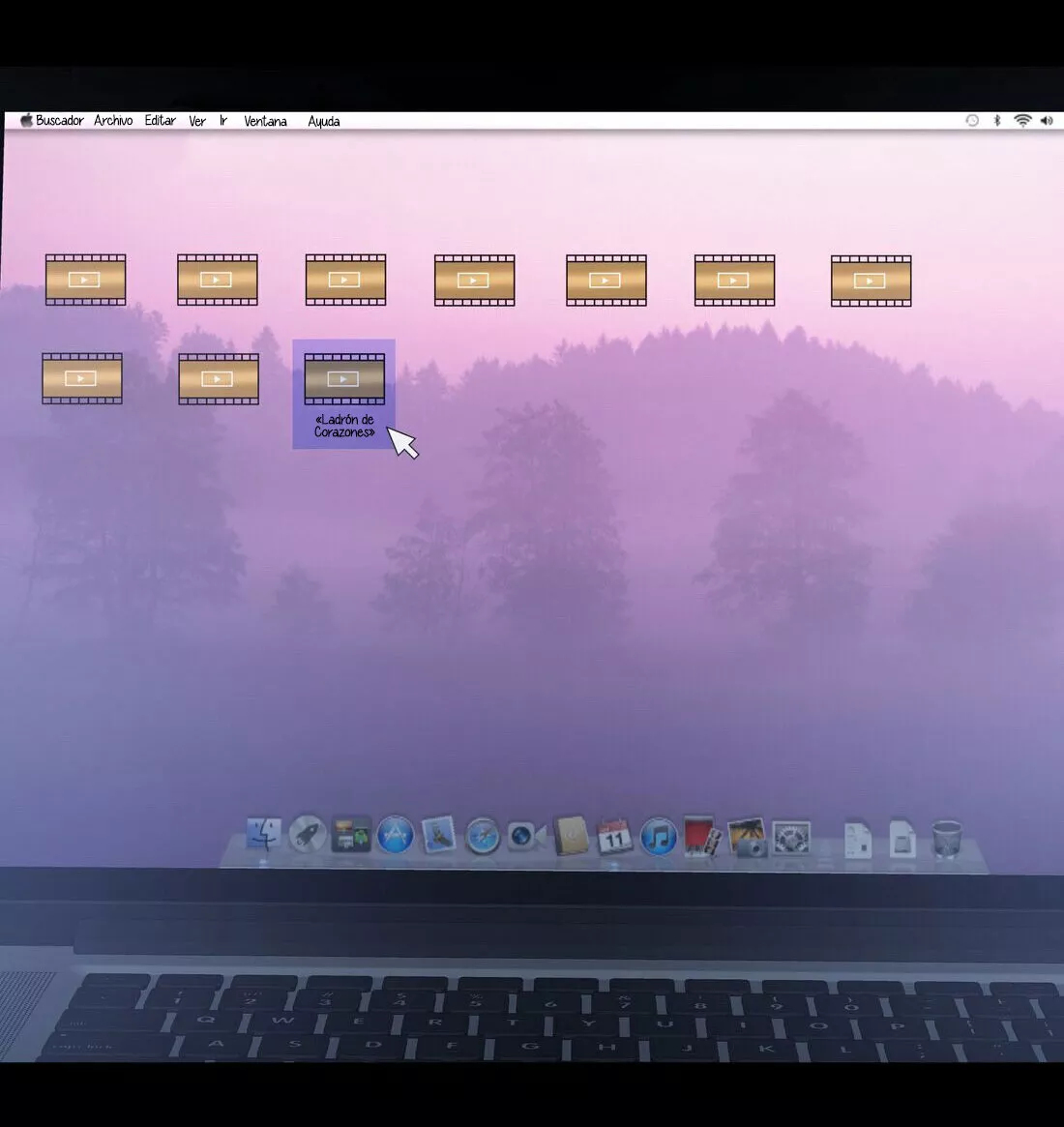Open the App Store dock icon
This screenshot has height=1127, width=1064.
[395, 835]
